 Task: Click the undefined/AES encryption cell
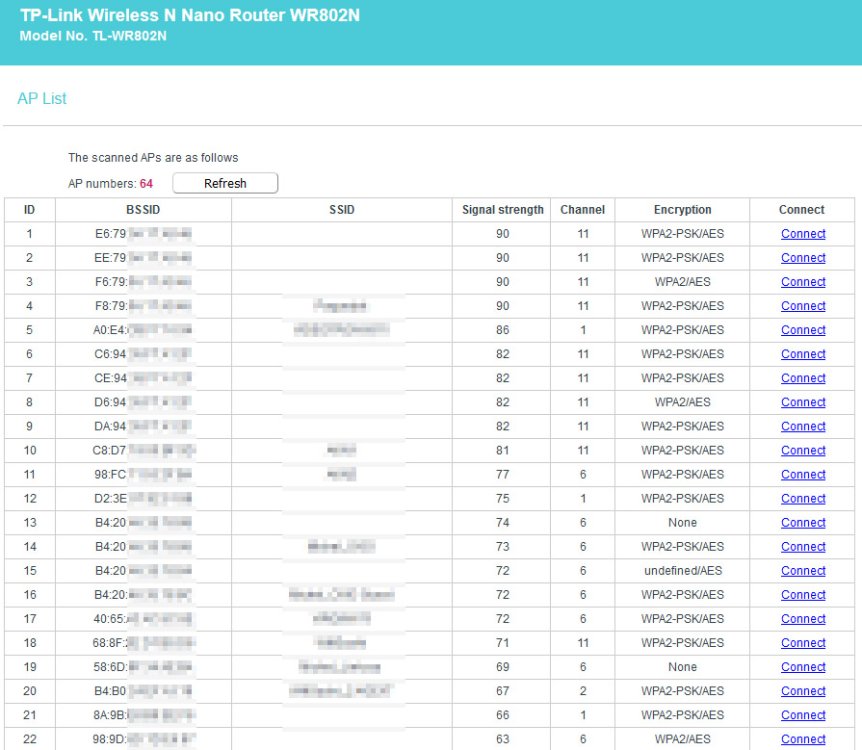[x=683, y=571]
